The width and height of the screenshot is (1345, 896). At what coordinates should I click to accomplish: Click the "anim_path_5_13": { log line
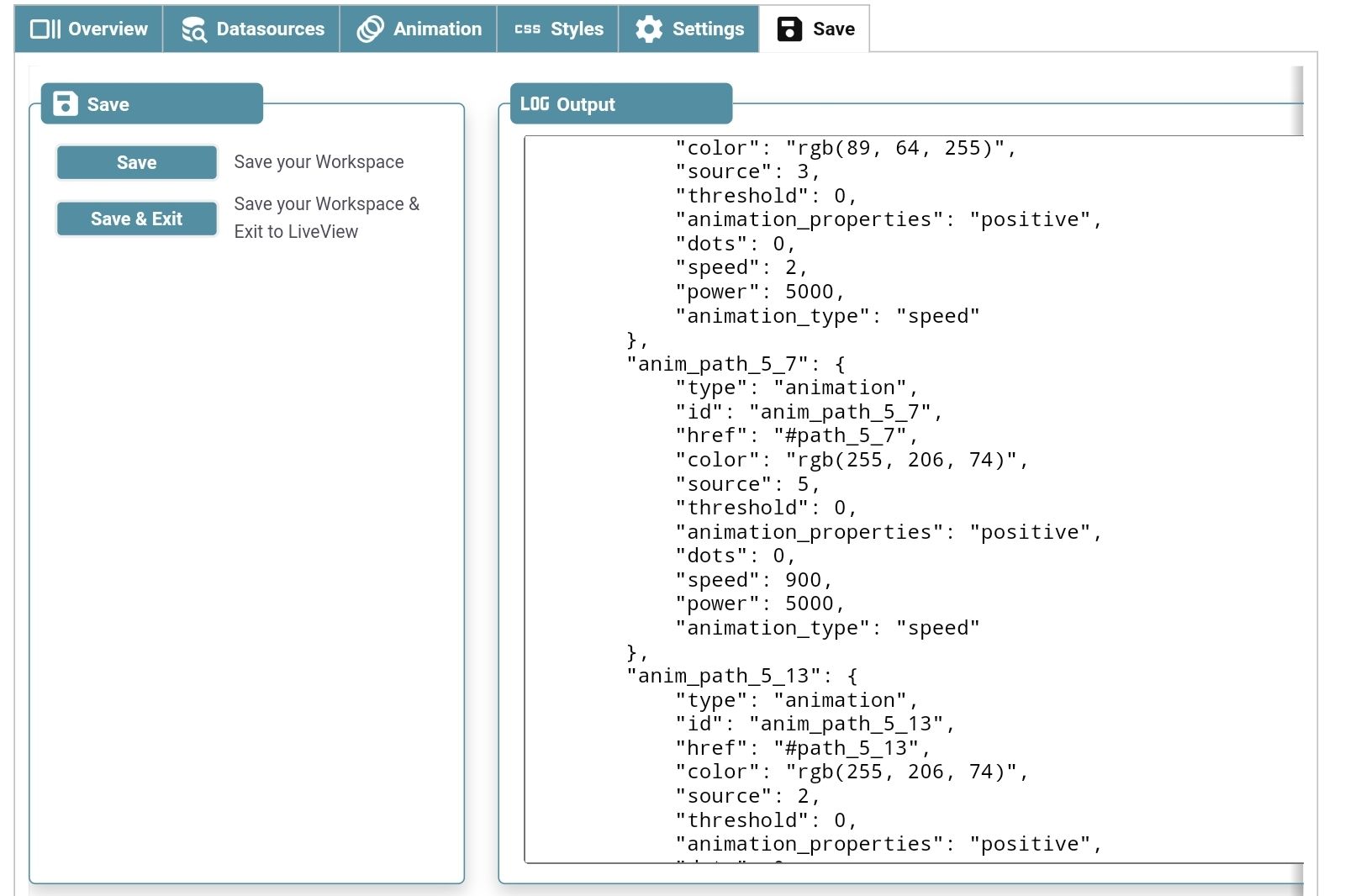[741, 676]
